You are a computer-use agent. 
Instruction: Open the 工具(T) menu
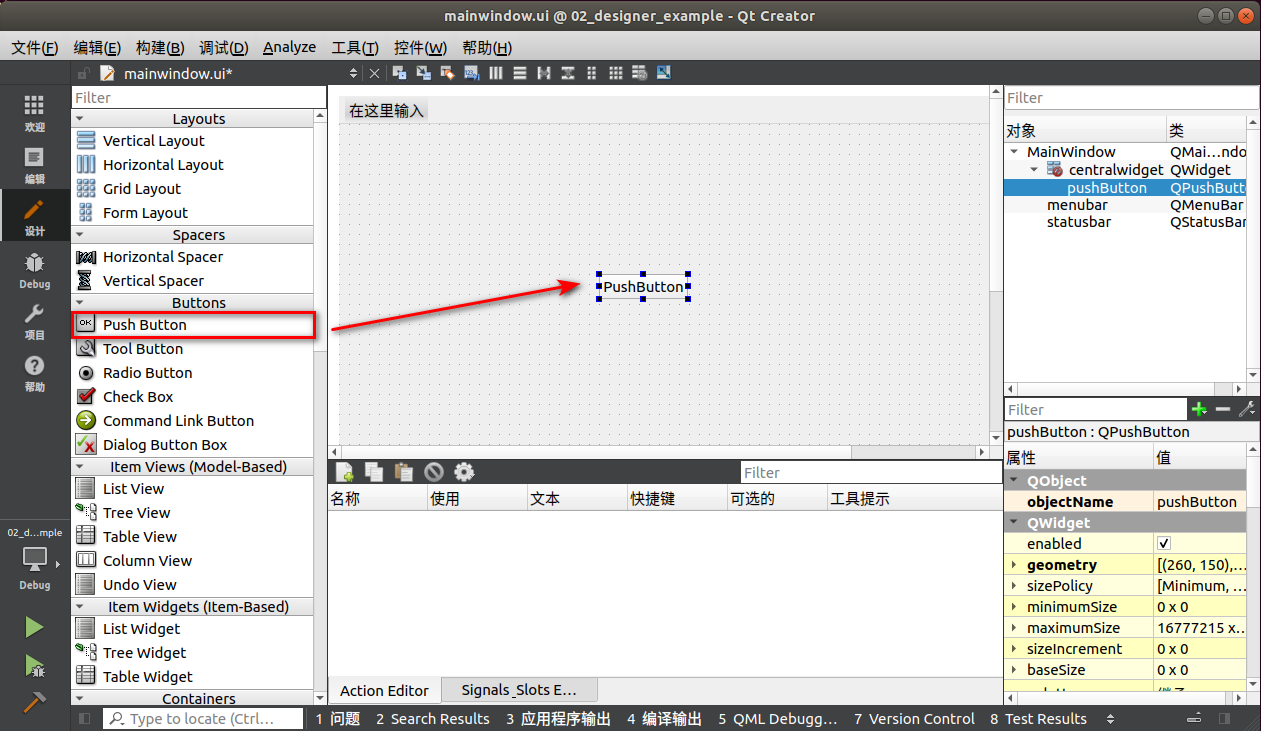pyautogui.click(x=355, y=47)
